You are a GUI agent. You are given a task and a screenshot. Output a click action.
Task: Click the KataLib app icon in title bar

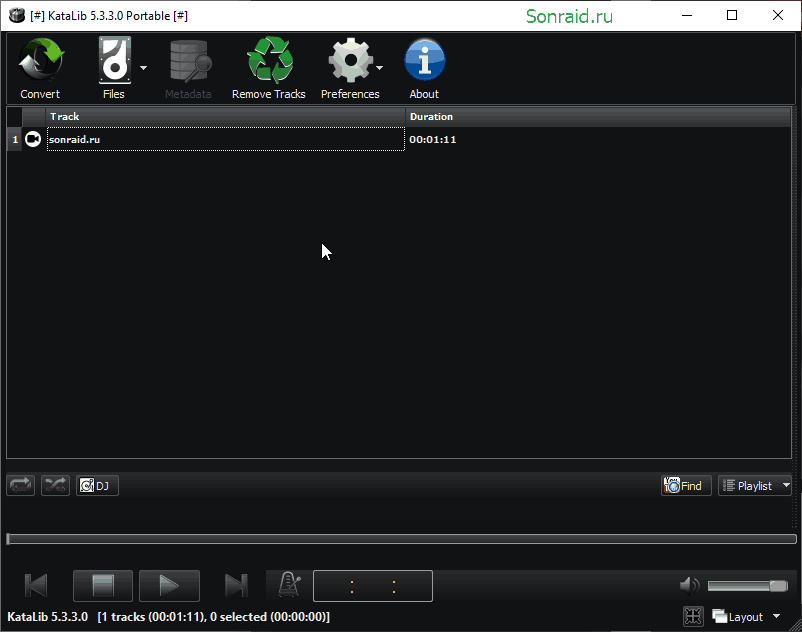[16, 15]
